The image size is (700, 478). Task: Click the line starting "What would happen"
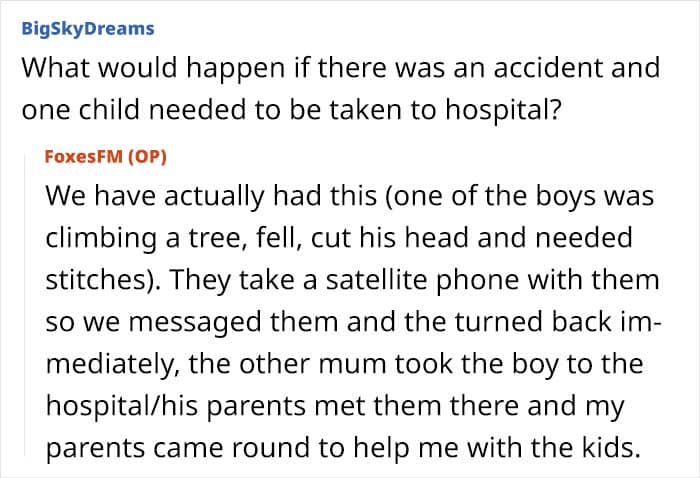point(341,68)
